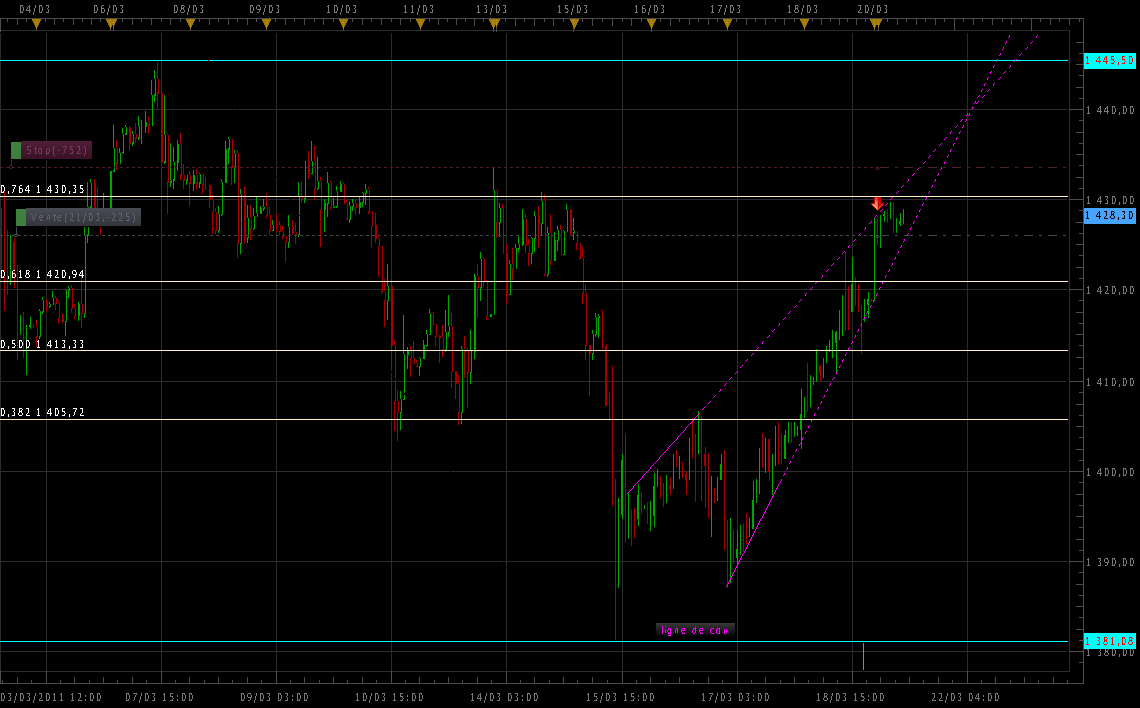This screenshot has height=708, width=1140.
Task: Select the orange day marker below 17/03
Action: click(x=724, y=25)
